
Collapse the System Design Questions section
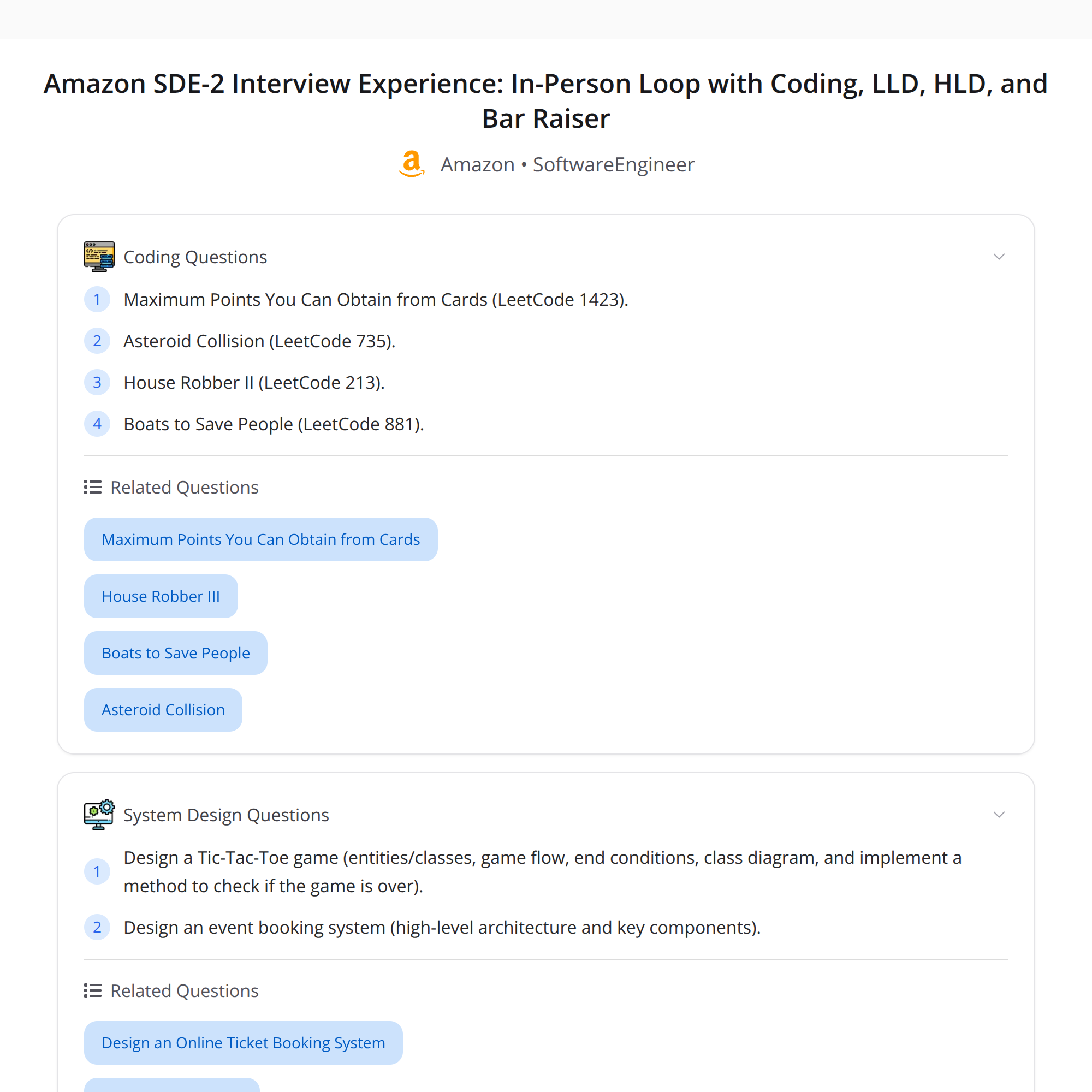(x=999, y=815)
